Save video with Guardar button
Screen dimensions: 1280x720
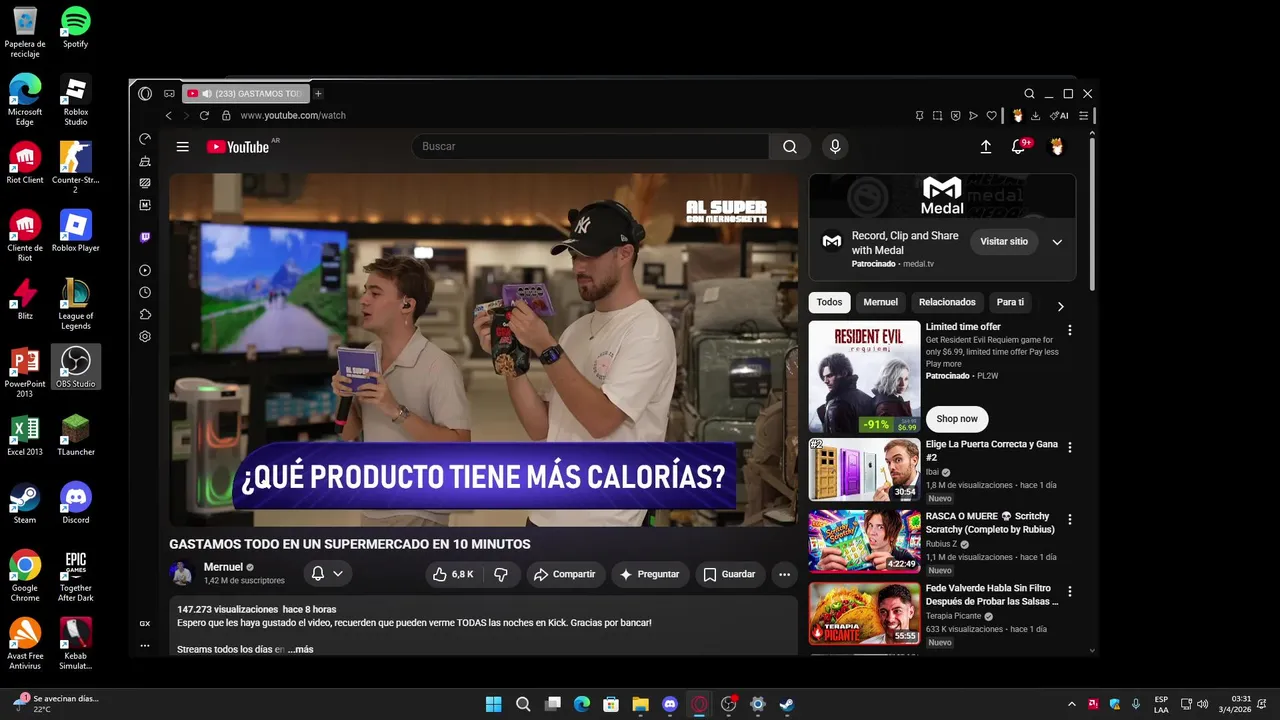tap(730, 575)
